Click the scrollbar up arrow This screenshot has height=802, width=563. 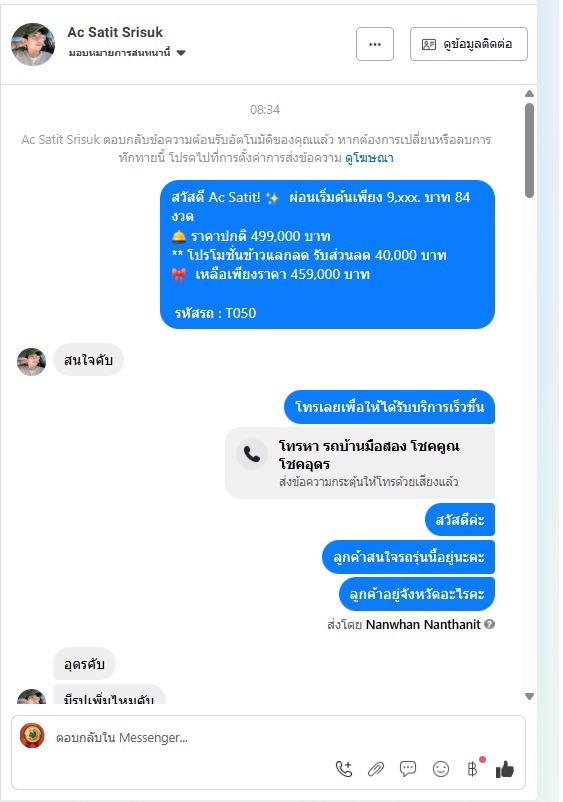pyautogui.click(x=529, y=94)
